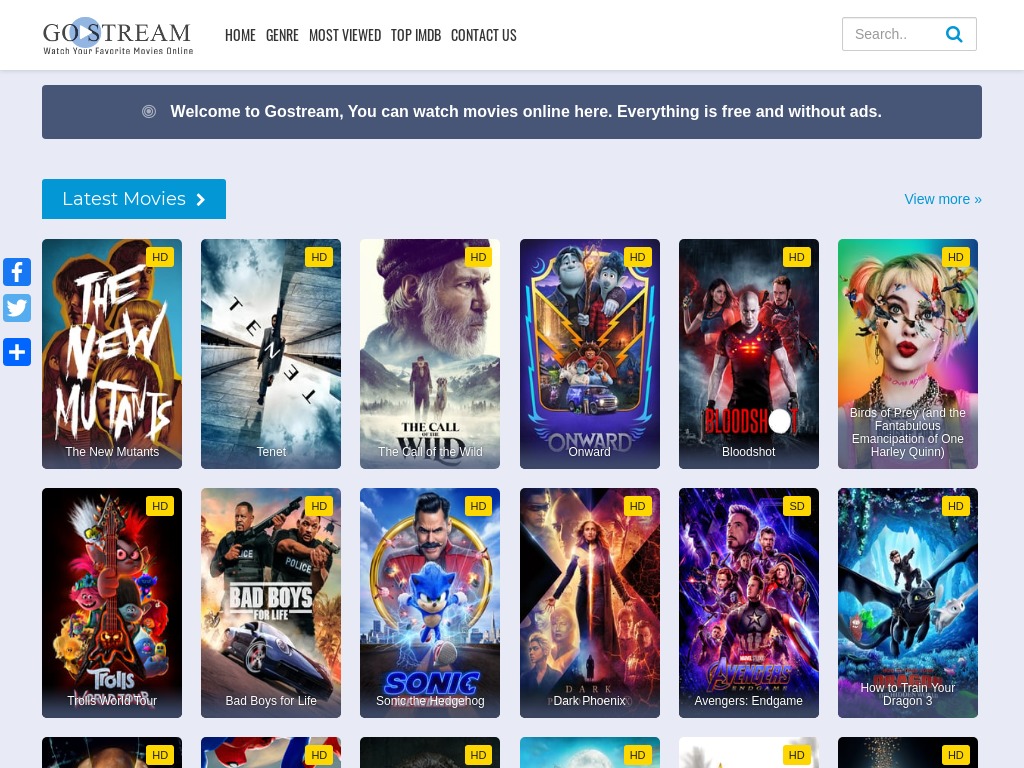Open the Bloodshot movie poster
The width and height of the screenshot is (1024, 768).
pyautogui.click(x=748, y=354)
